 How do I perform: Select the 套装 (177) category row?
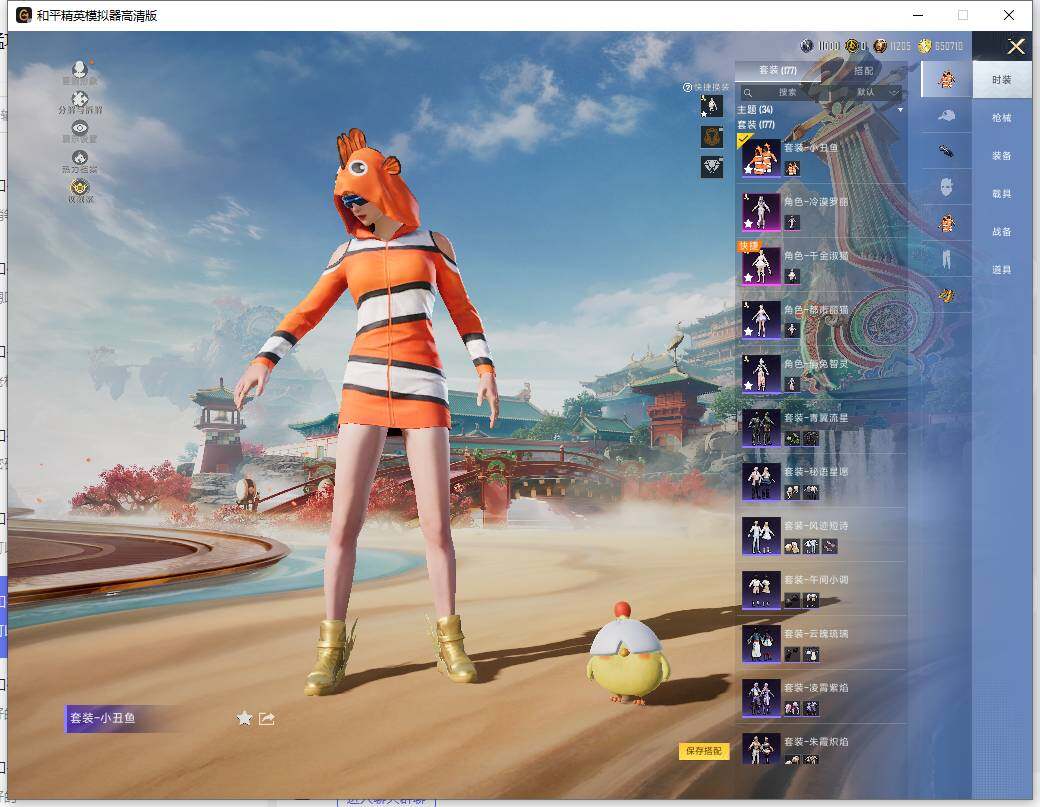(755, 125)
